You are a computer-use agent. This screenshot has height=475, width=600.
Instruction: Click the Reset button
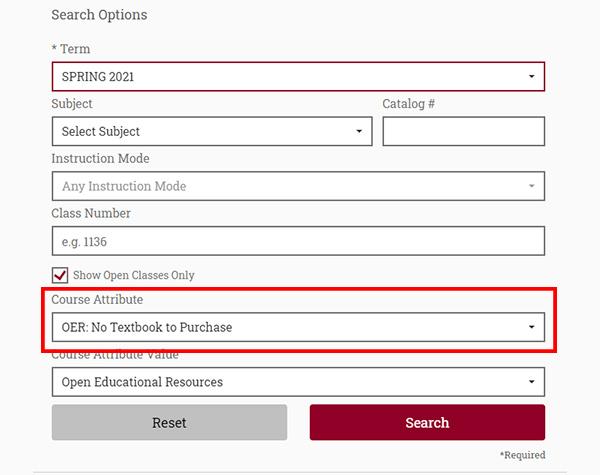169,422
